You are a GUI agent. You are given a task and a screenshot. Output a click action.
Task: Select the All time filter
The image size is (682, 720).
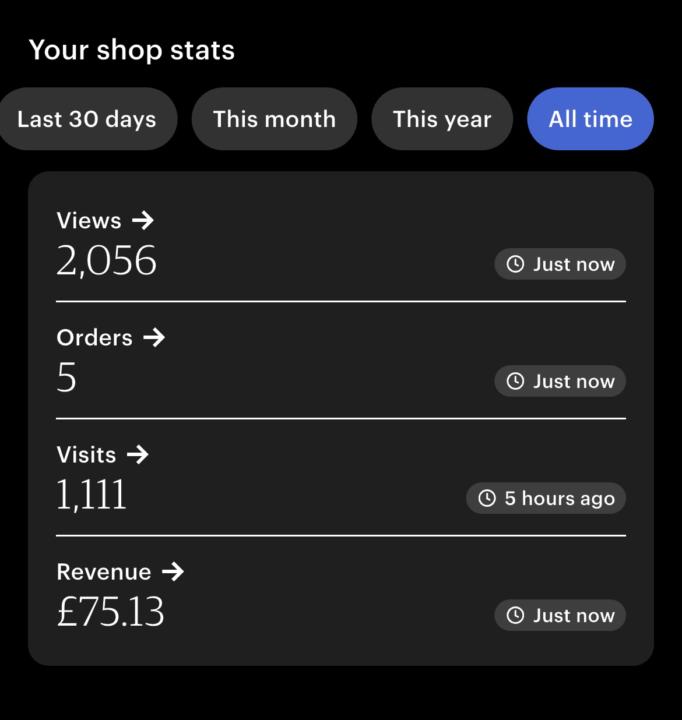click(590, 119)
